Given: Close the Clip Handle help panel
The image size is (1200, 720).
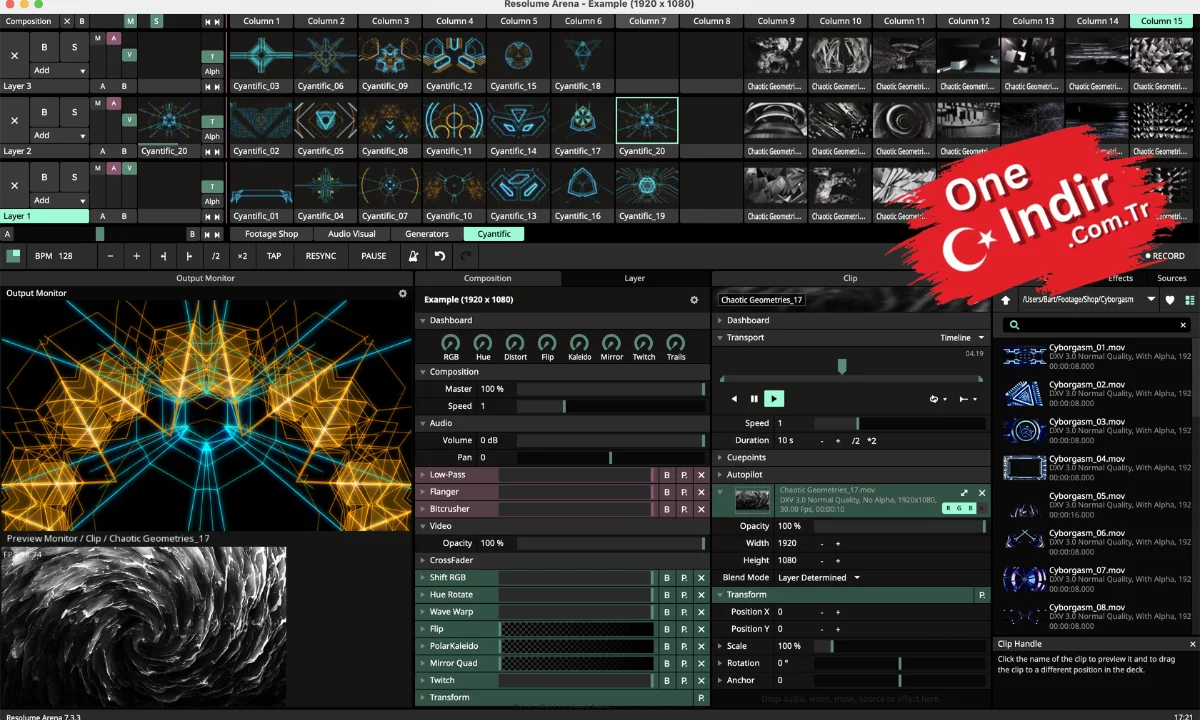Looking at the screenshot, I should coord(1192,644).
